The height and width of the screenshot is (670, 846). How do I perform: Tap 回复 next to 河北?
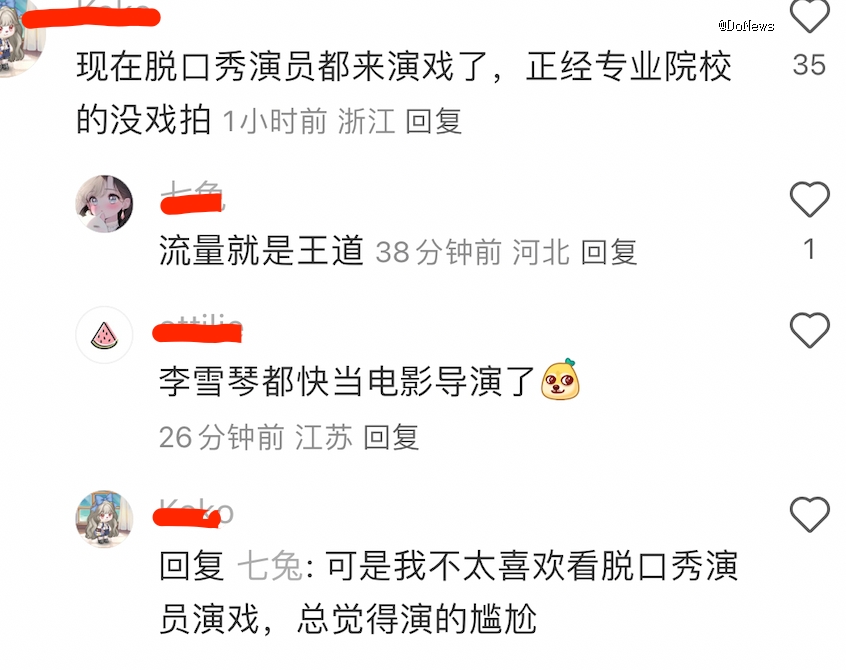609,252
